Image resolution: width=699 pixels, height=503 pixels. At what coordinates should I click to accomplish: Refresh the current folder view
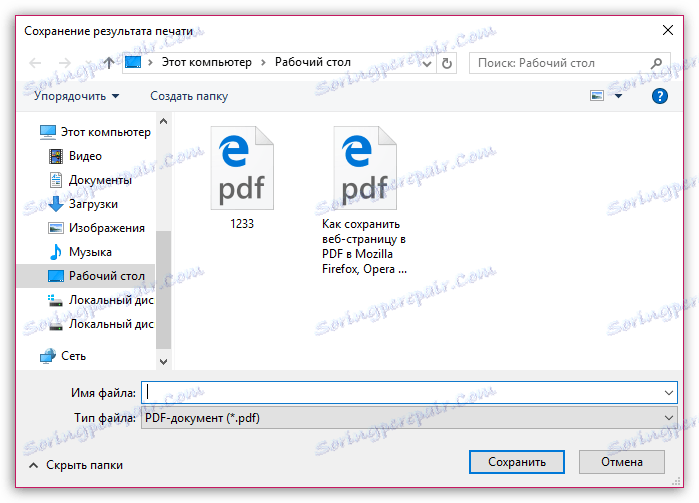pos(447,63)
